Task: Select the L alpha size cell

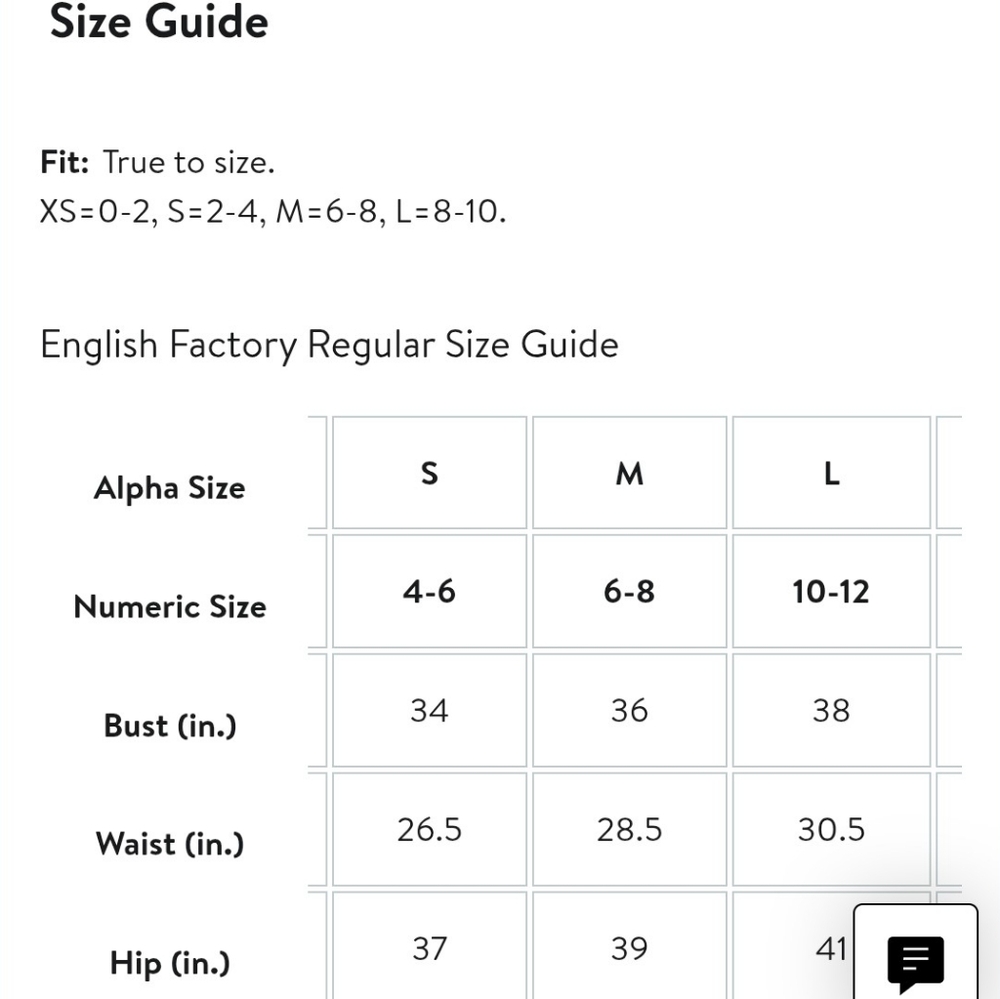Action: pos(831,473)
